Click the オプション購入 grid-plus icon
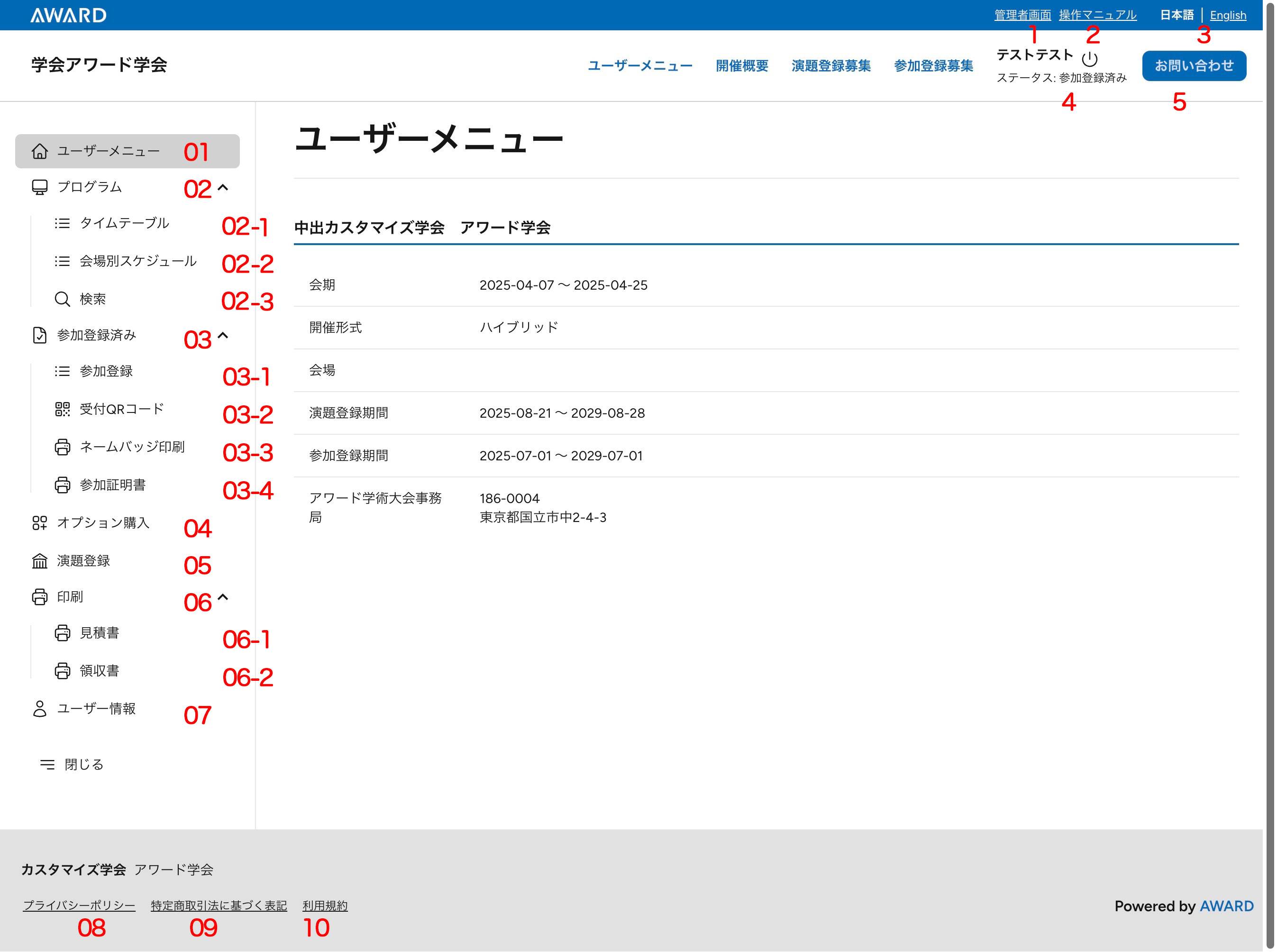 point(39,522)
